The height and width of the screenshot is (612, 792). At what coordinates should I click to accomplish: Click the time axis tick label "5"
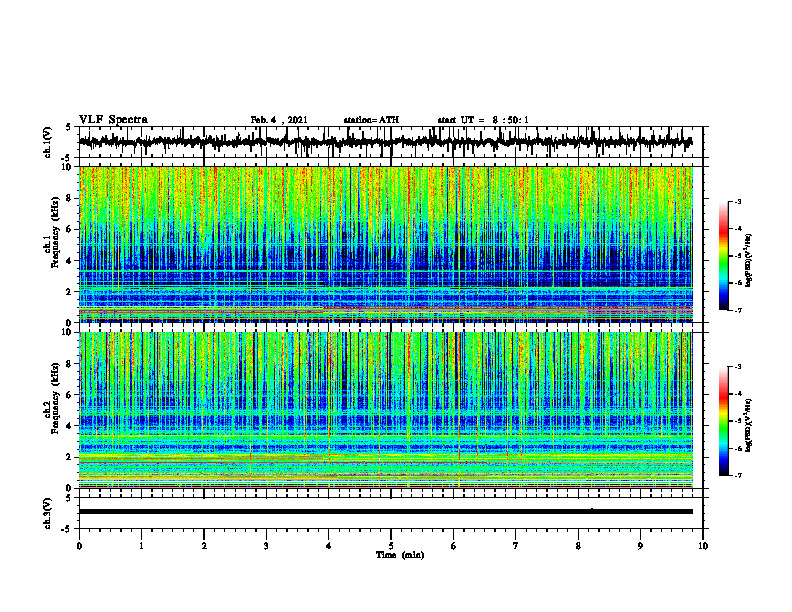click(391, 546)
